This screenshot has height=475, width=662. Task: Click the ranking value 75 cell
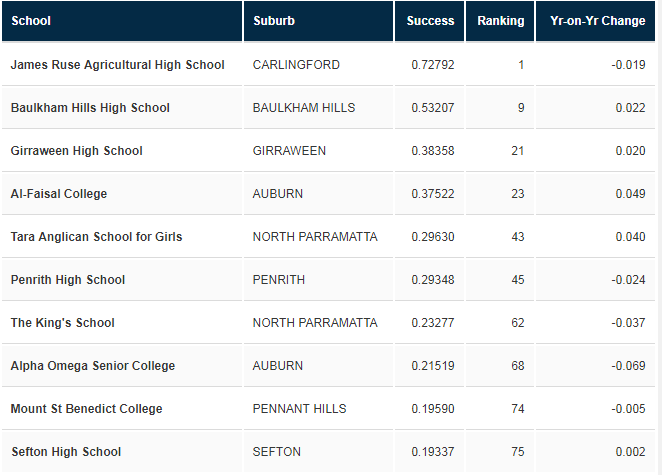click(x=500, y=452)
